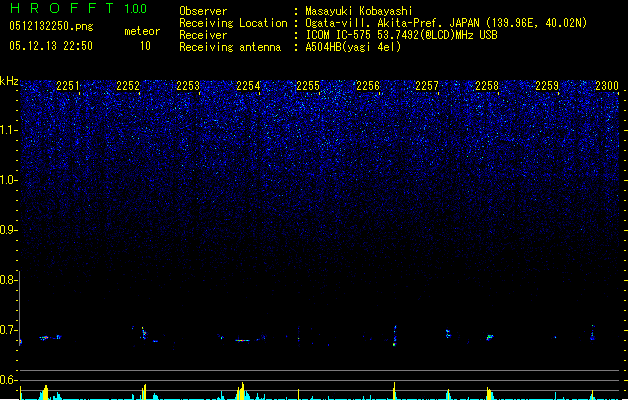Click the 'Receiving antenna' field label

[230, 47]
